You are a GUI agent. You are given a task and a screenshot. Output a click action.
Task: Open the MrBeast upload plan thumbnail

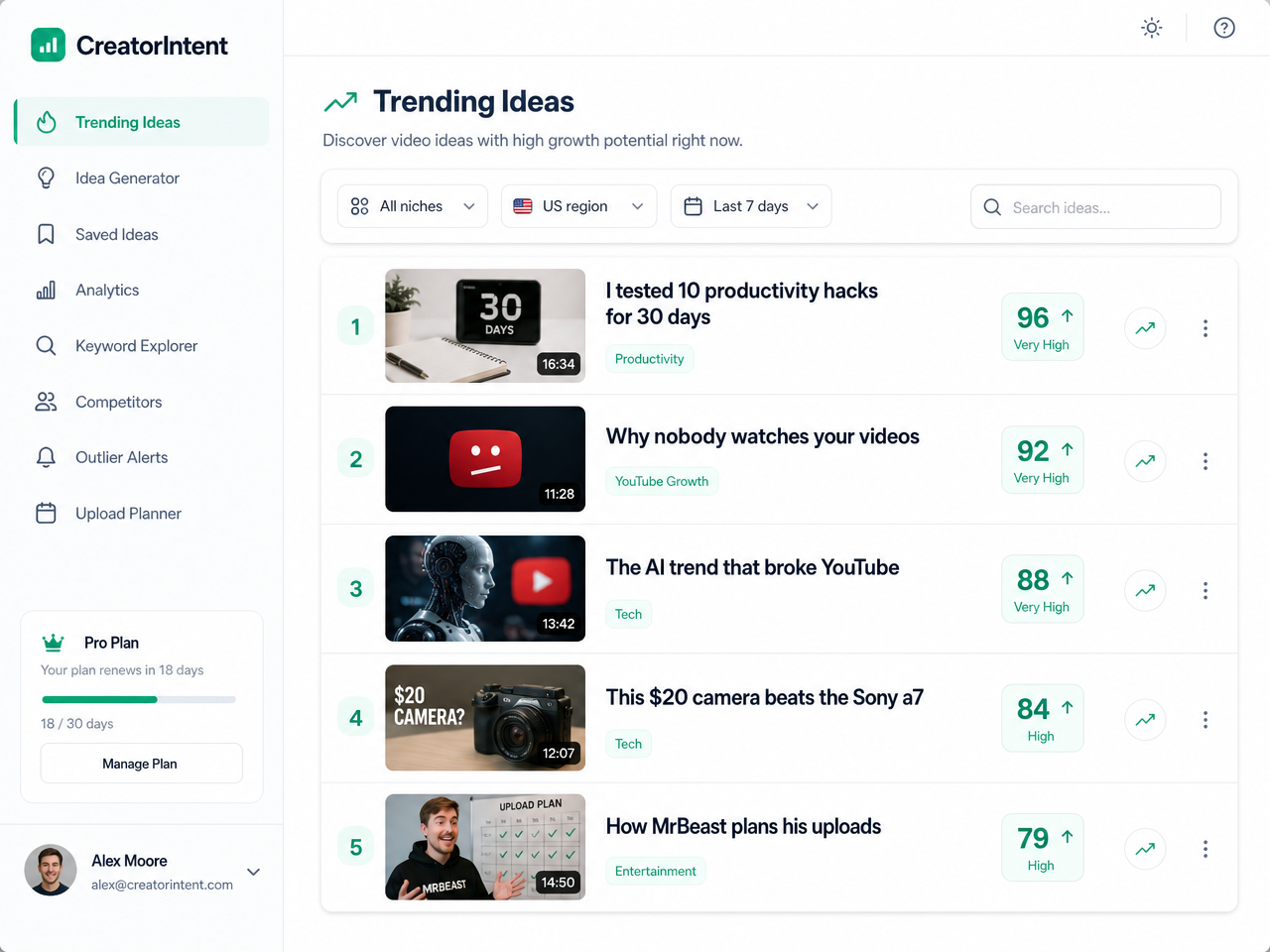click(485, 847)
